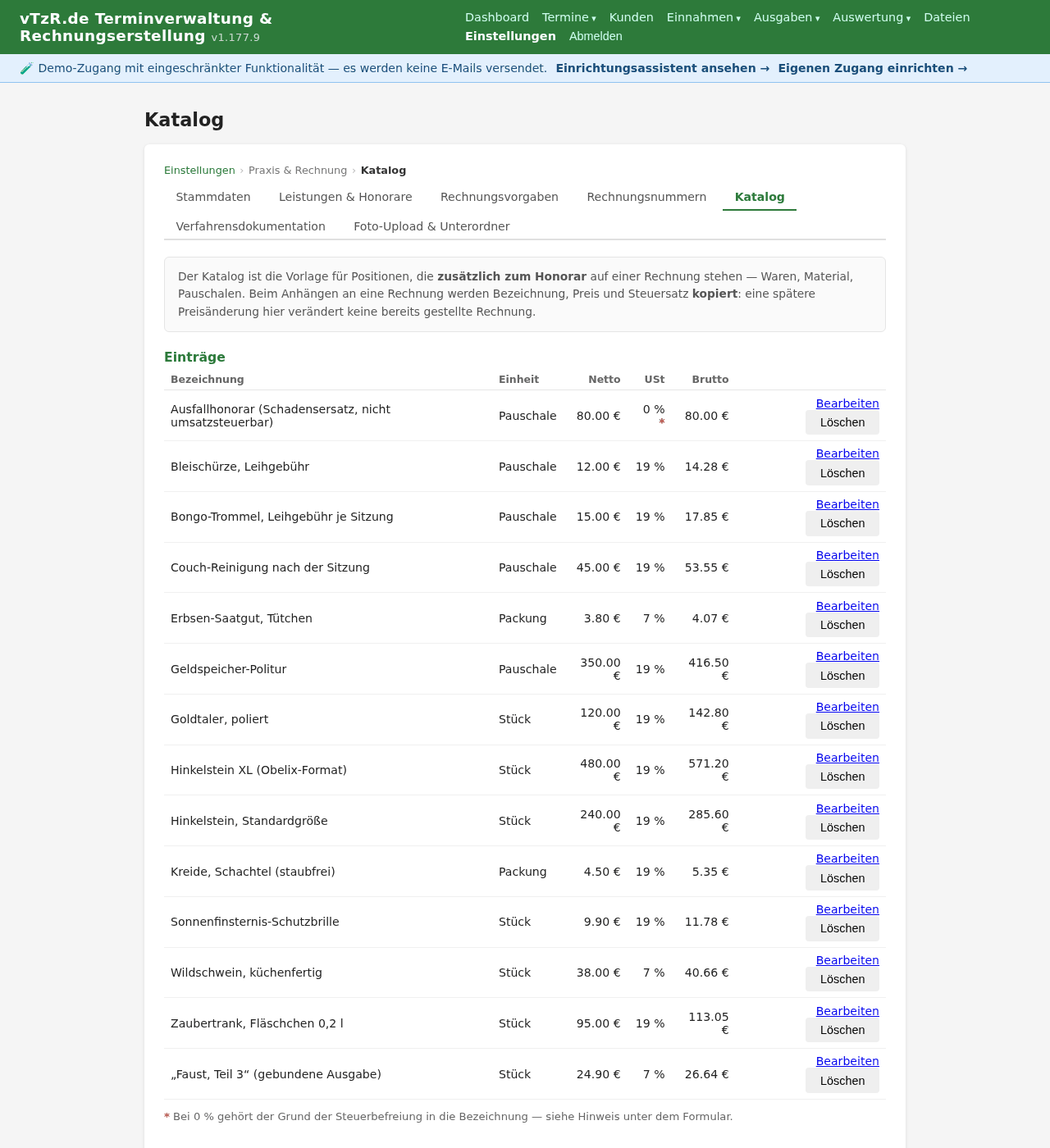Screen dimensions: 1050x1148
Task: Edit Wildschwein, küchenfertig entry
Action: 847,960
